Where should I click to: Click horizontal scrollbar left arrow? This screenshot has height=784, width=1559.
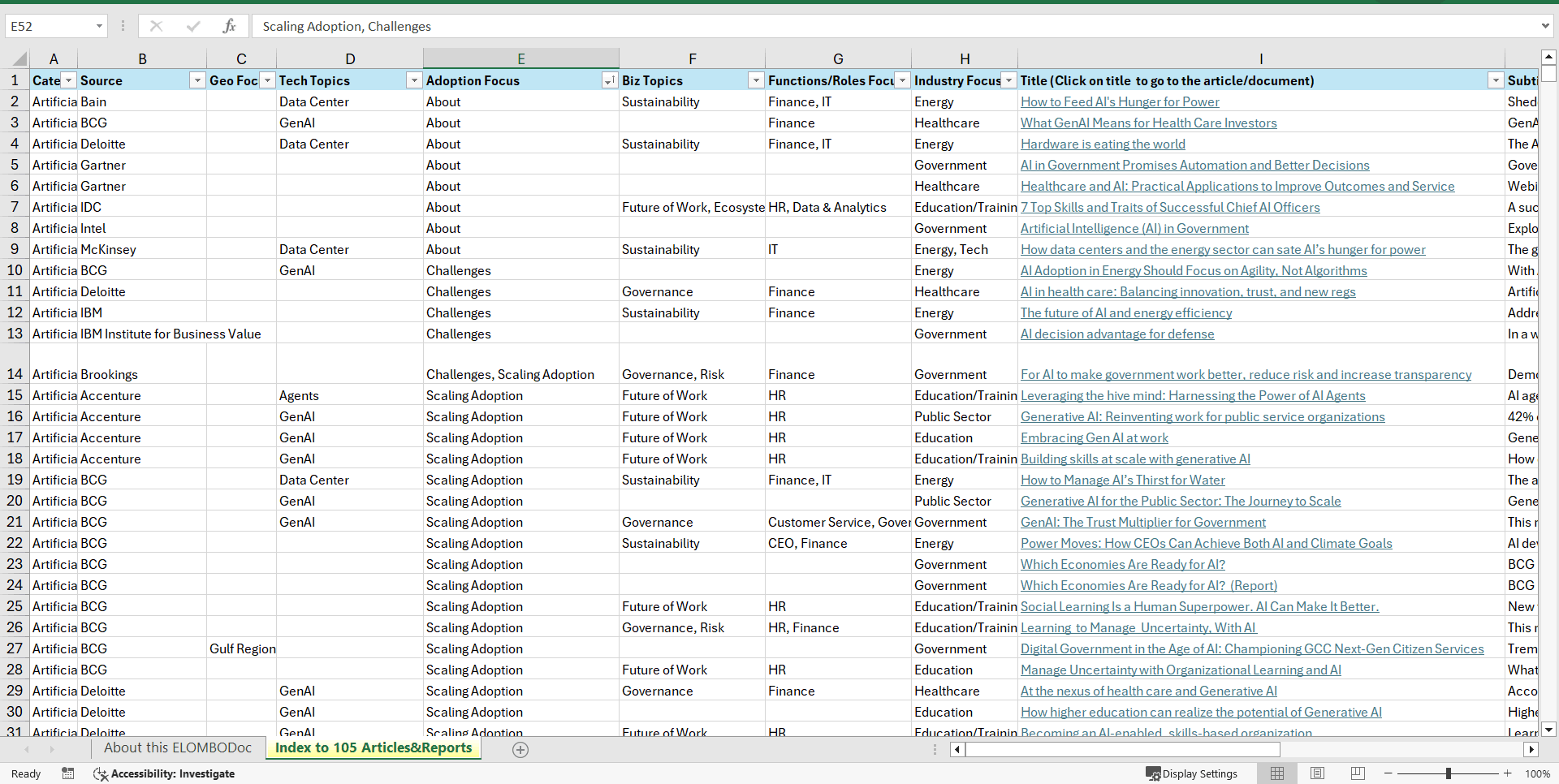[957, 749]
